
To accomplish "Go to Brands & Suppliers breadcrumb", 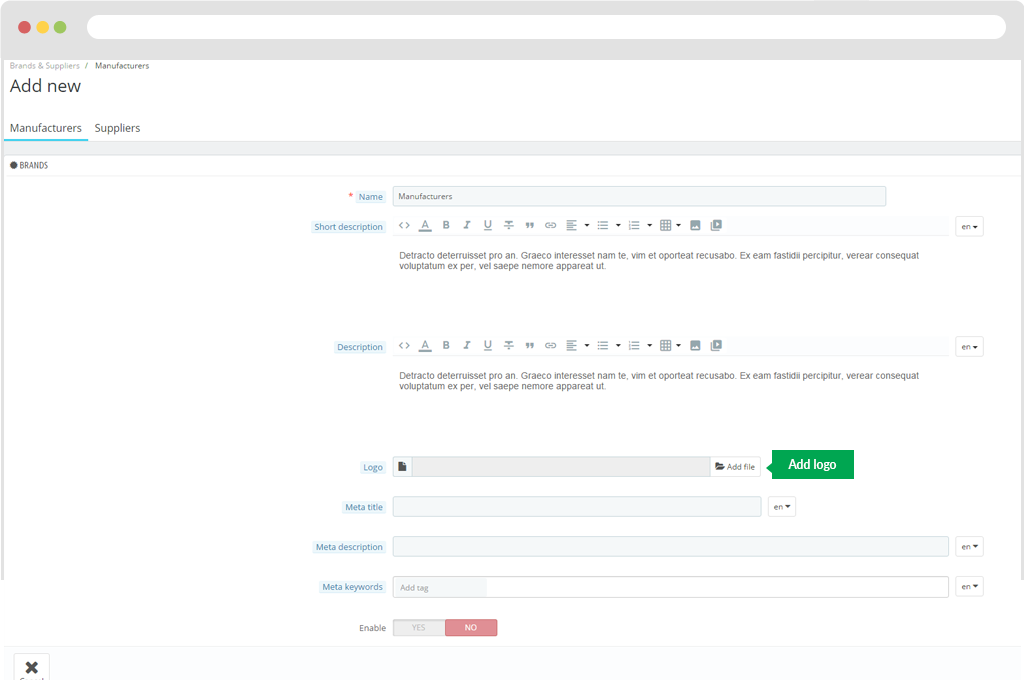I will pyautogui.click(x=44, y=66).
